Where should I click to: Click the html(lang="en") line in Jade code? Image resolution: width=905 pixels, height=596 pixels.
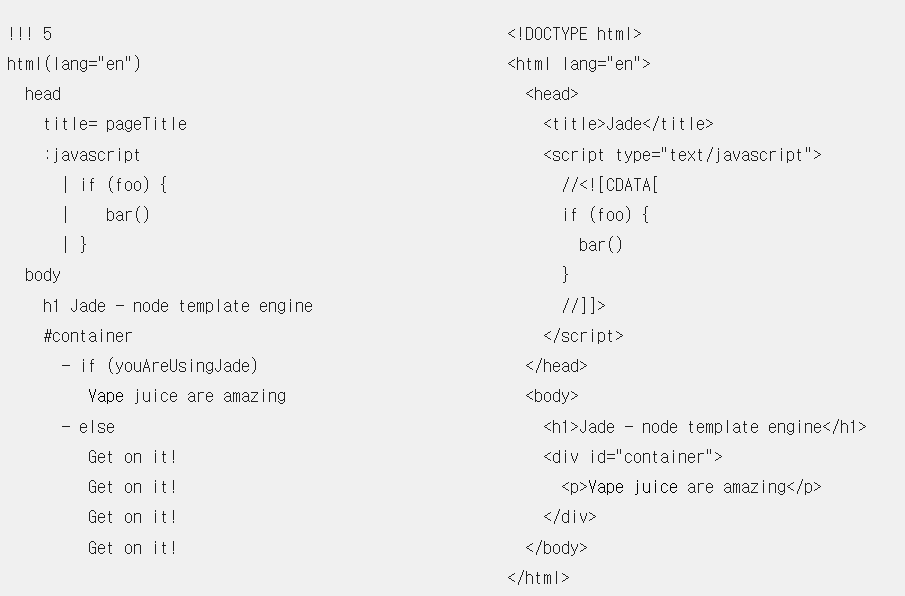point(74,63)
